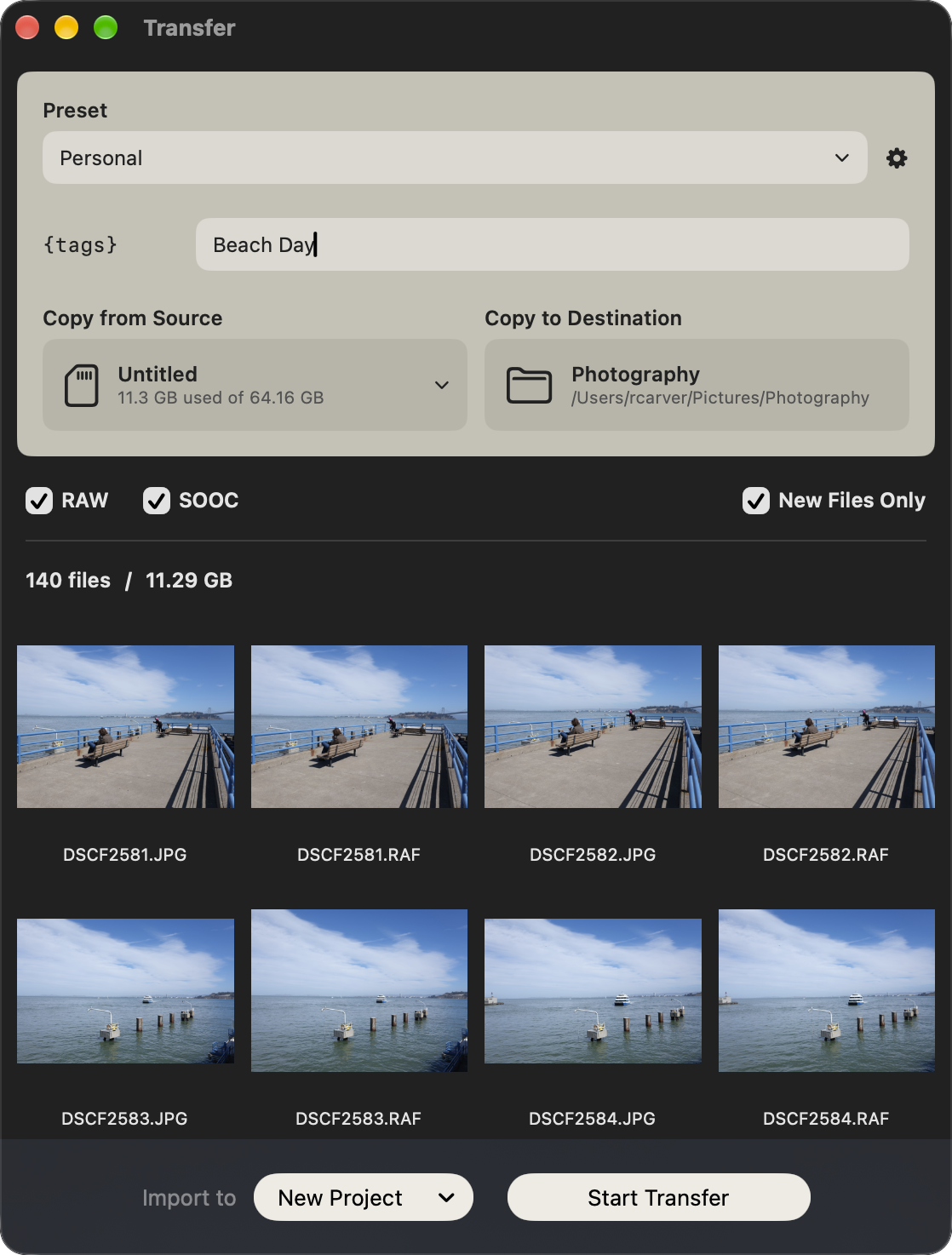Toggle the RAW checkbox
952x1255 pixels.
coord(39,501)
